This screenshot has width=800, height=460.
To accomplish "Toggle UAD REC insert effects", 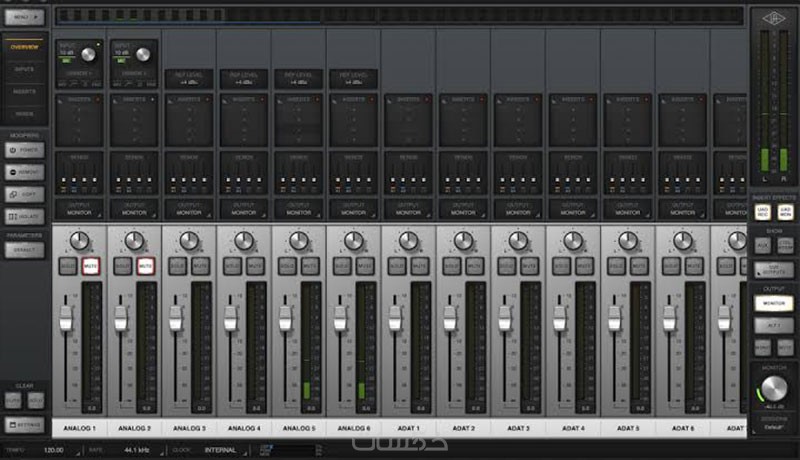I will pyautogui.click(x=763, y=212).
